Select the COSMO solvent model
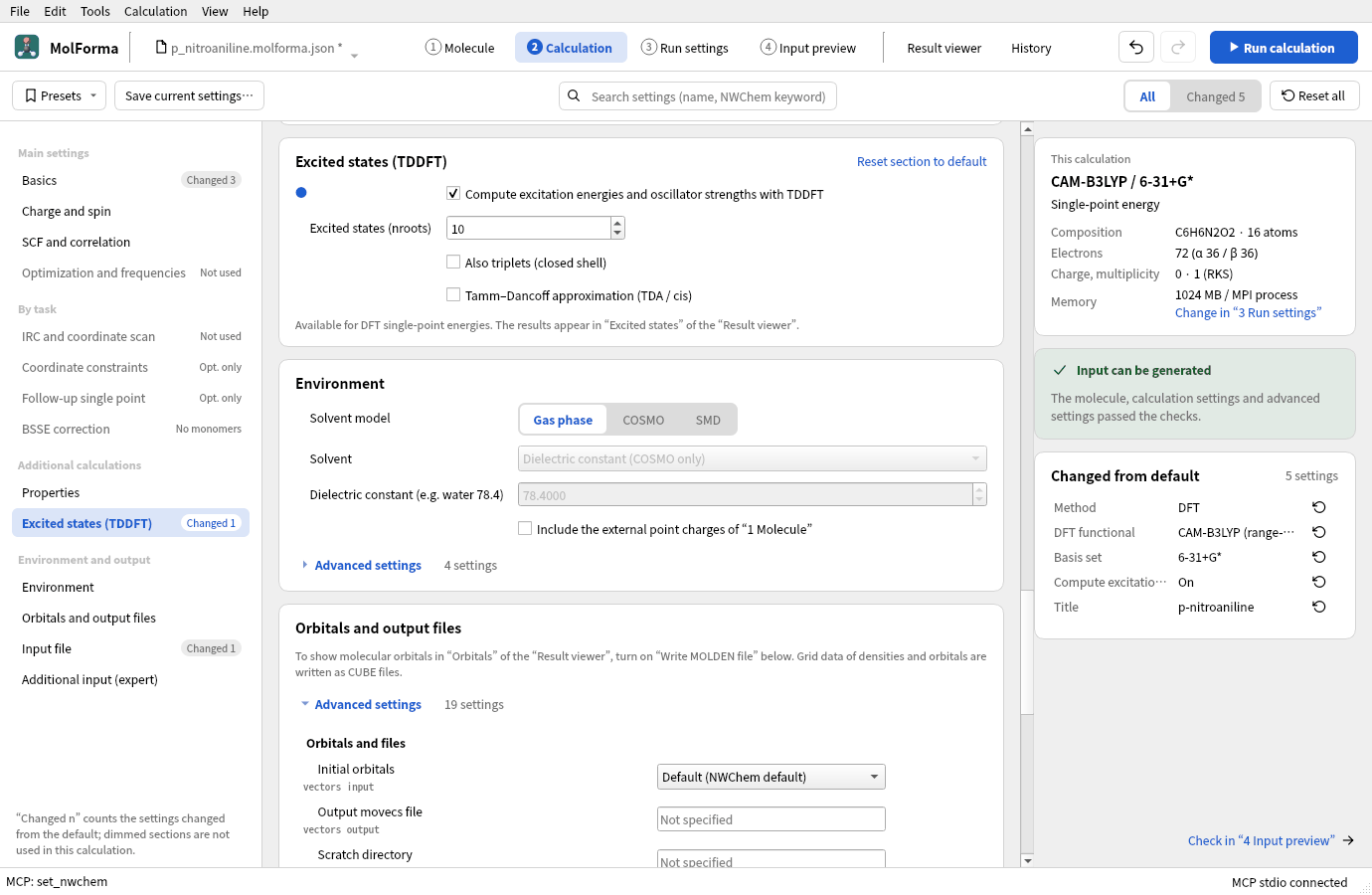1372x895 pixels. pyautogui.click(x=643, y=420)
